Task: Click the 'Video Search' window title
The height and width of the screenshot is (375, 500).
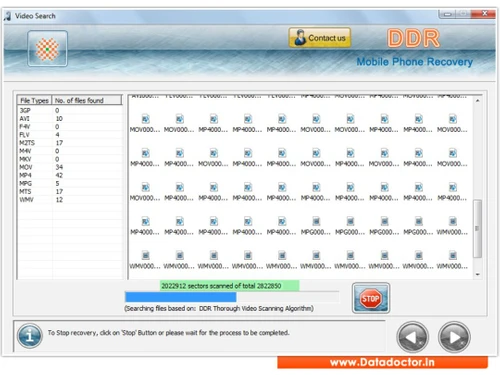Action: tap(35, 16)
